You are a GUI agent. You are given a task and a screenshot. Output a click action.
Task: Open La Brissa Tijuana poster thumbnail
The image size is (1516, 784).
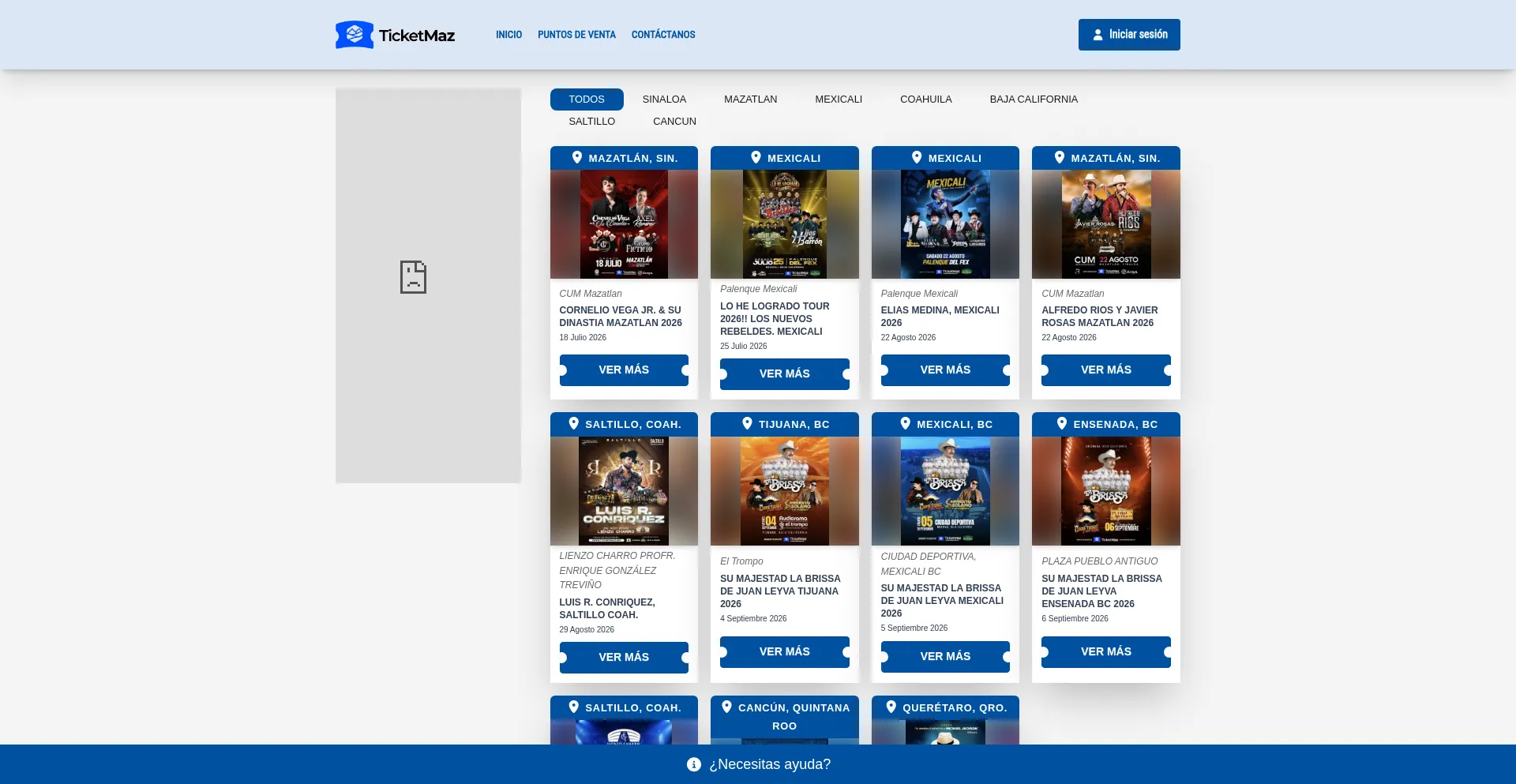point(785,491)
